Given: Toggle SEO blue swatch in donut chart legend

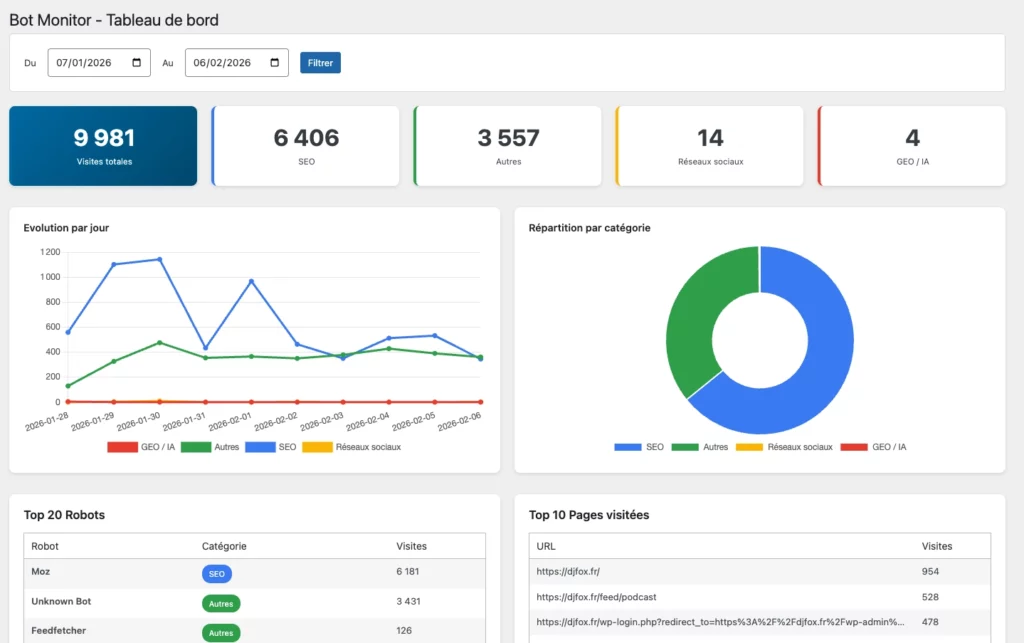Looking at the screenshot, I should coord(628,447).
